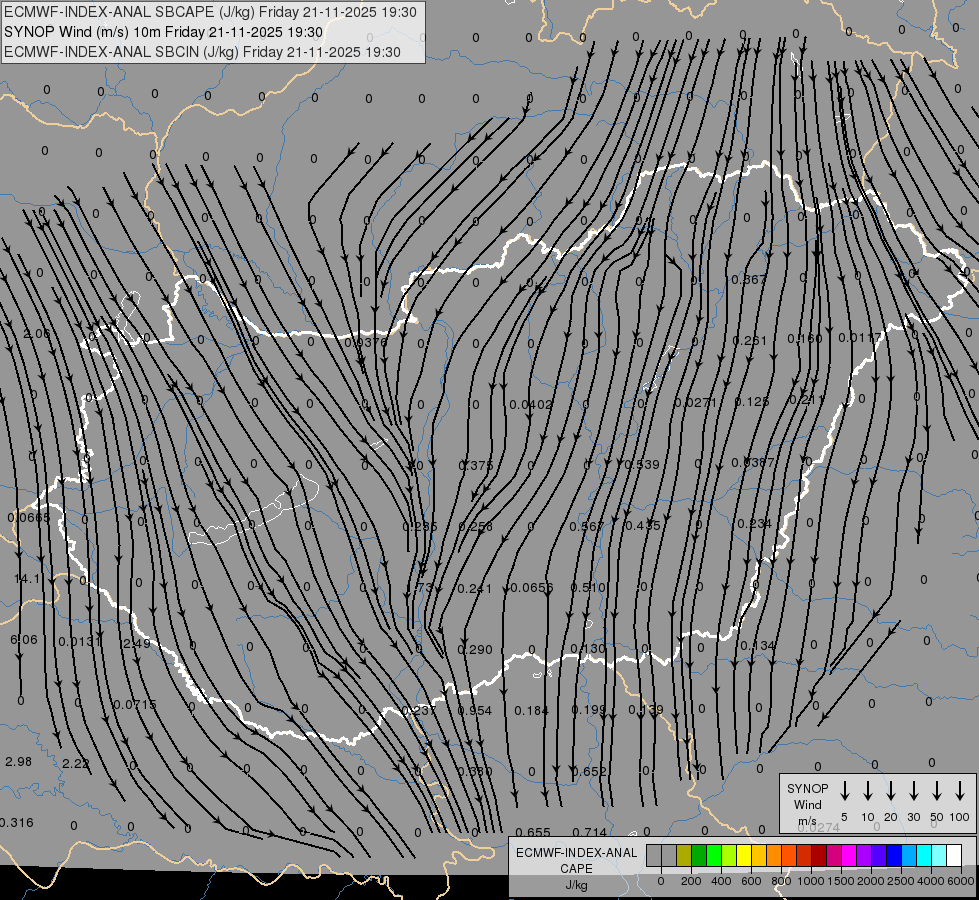Click the map value 0.316
979x900 pixels.
coord(16,823)
